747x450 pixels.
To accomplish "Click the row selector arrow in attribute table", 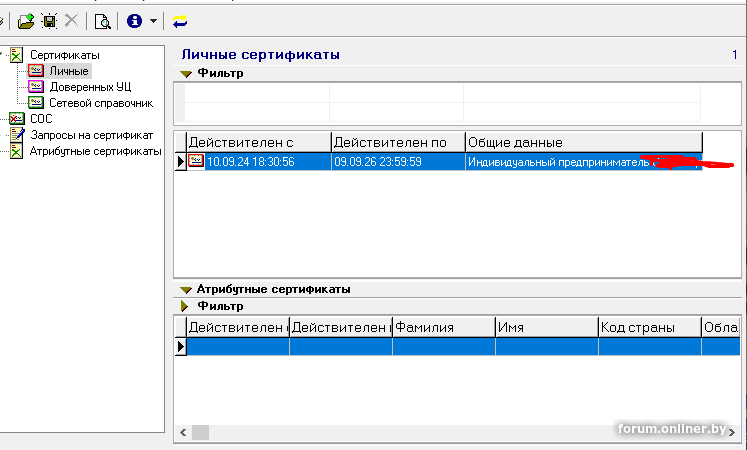I will (181, 346).
